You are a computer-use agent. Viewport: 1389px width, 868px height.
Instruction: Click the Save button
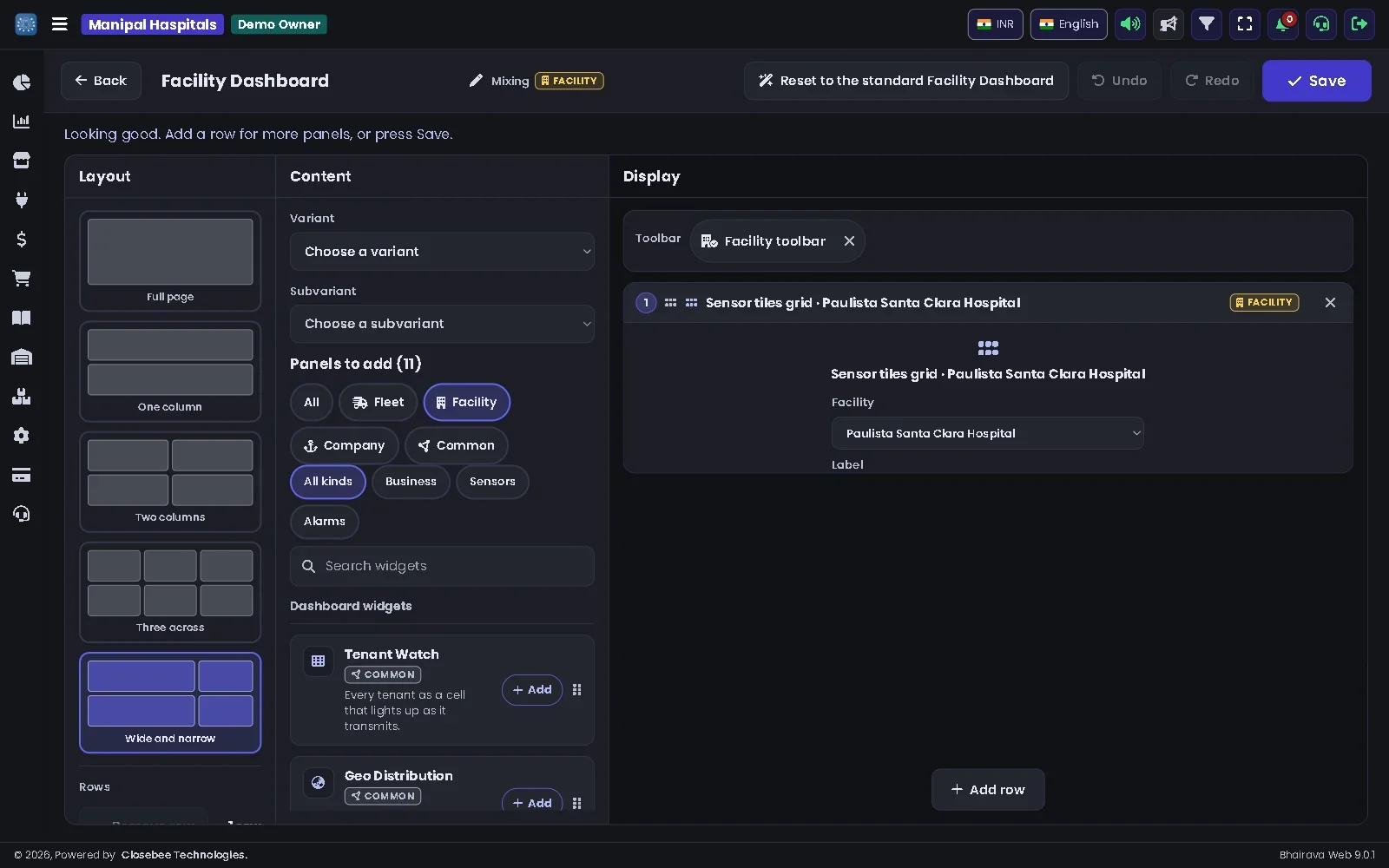point(1317,81)
